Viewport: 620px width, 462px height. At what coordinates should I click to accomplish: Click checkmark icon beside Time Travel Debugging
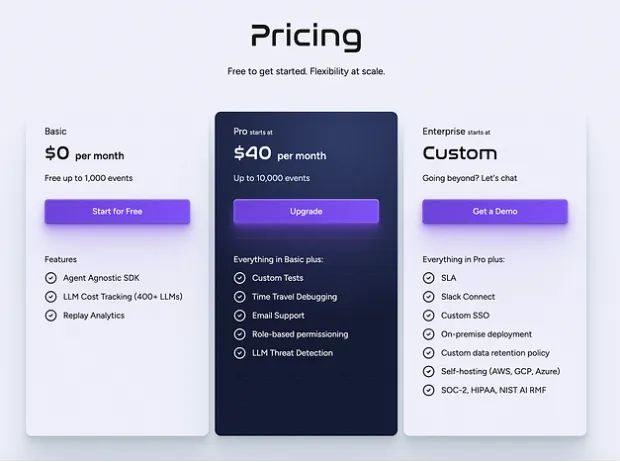coord(239,297)
